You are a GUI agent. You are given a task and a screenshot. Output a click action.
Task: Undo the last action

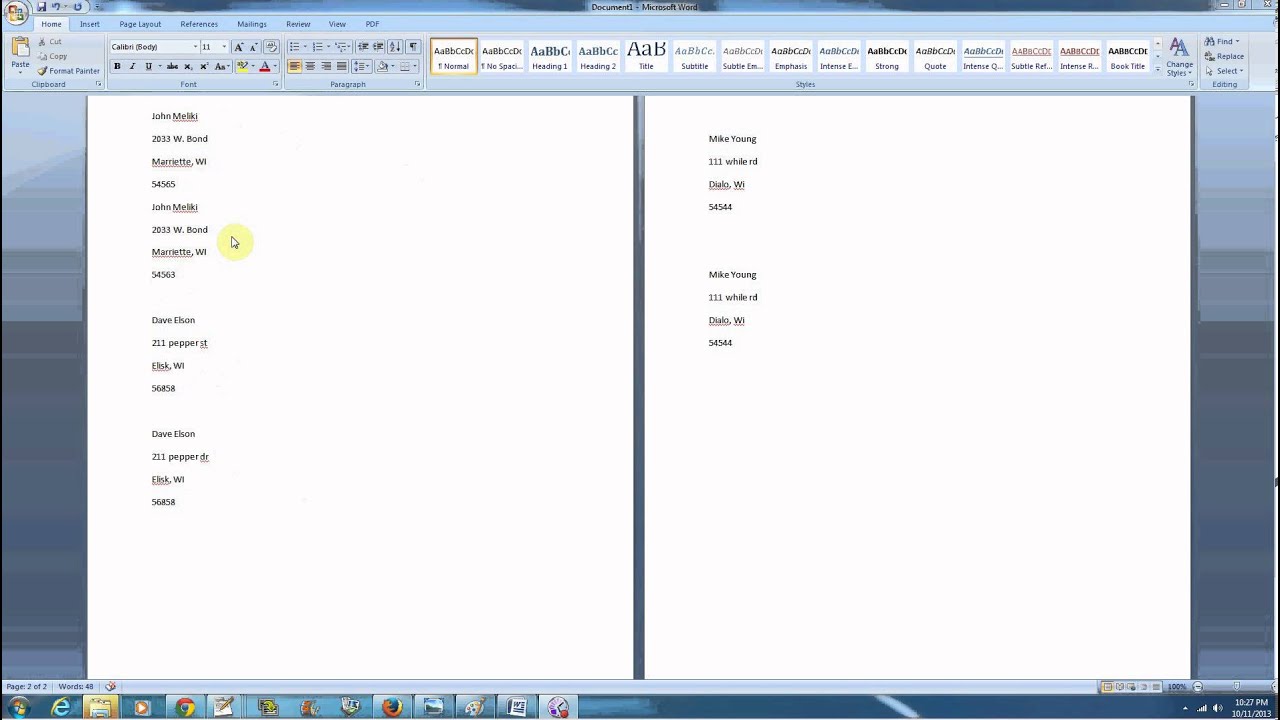tap(55, 7)
